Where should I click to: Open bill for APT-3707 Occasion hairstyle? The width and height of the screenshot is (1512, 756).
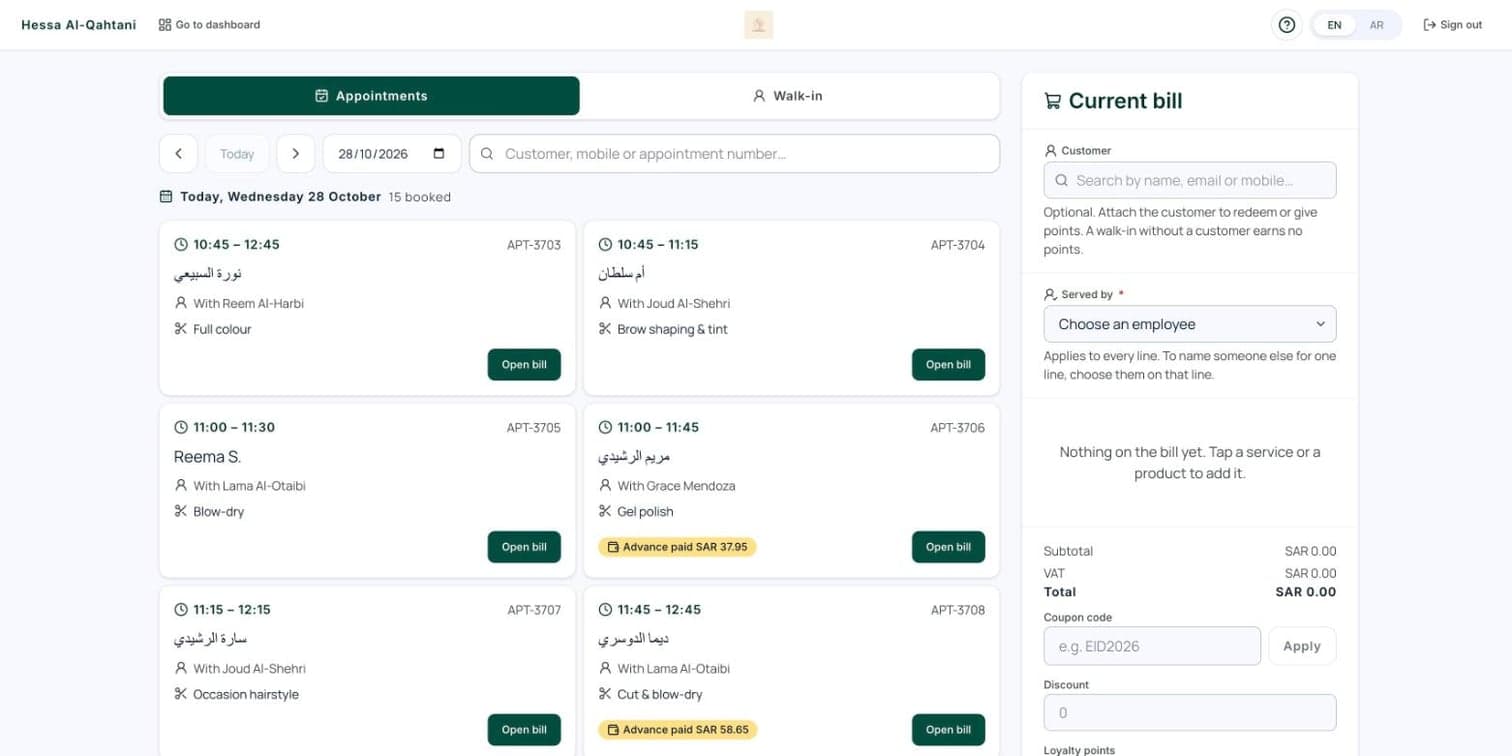[524, 730]
